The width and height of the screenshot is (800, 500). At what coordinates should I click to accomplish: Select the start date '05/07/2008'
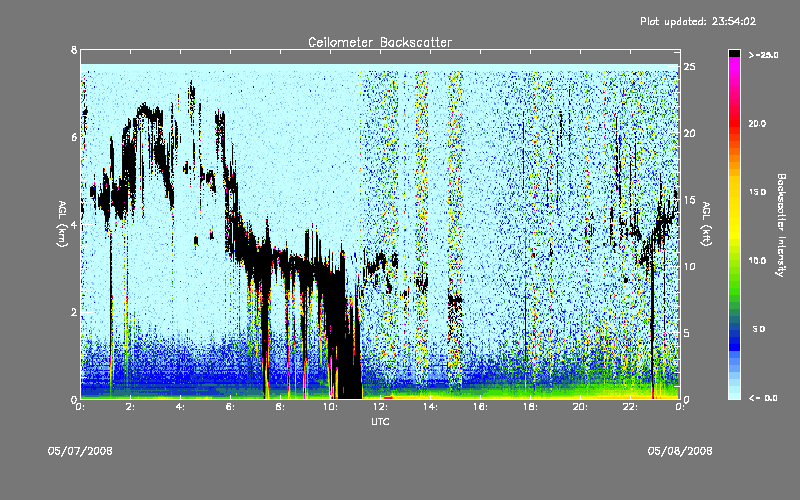pos(80,451)
